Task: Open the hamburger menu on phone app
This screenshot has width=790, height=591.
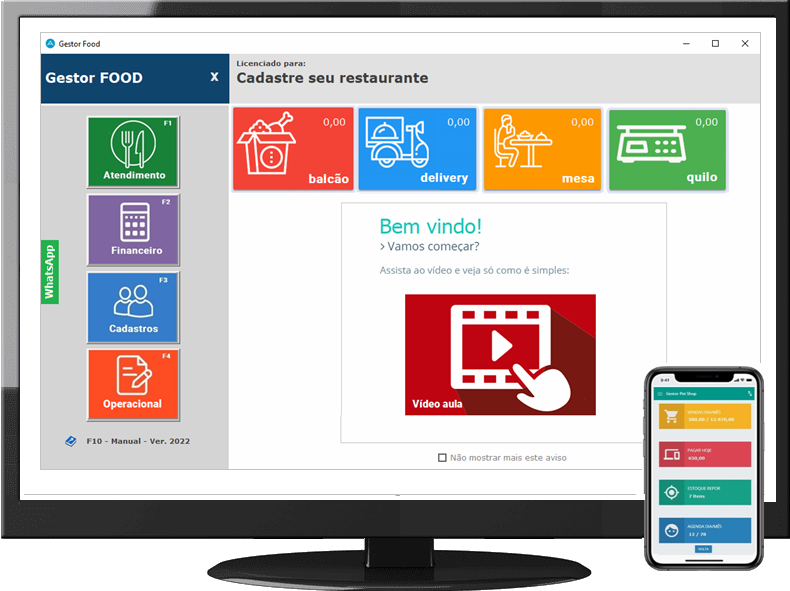Action: point(660,395)
